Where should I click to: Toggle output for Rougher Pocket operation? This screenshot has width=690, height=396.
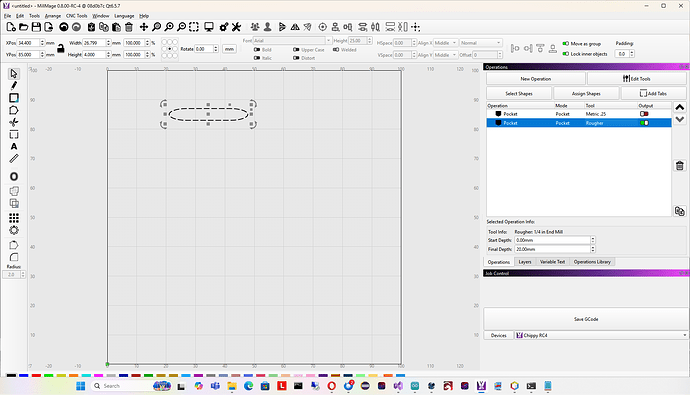pos(644,123)
